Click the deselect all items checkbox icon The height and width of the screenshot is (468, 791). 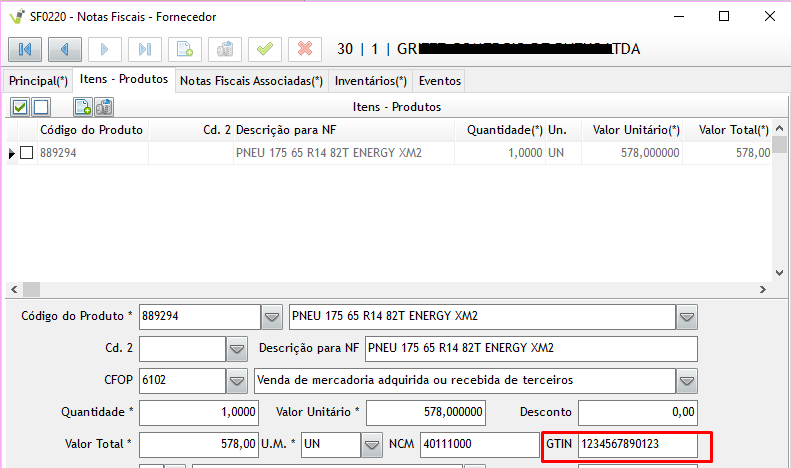41,107
